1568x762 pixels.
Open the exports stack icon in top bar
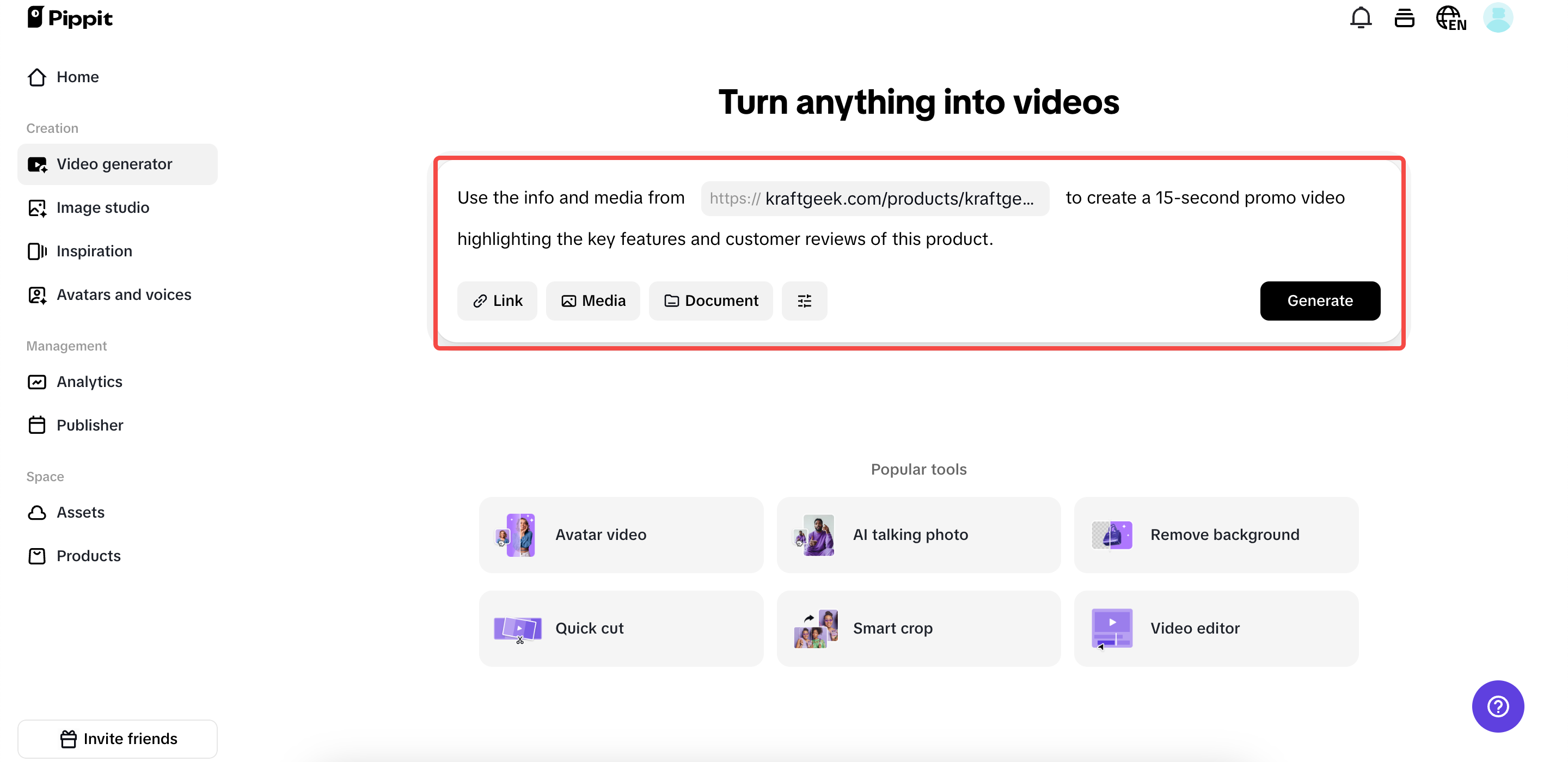coord(1405,17)
